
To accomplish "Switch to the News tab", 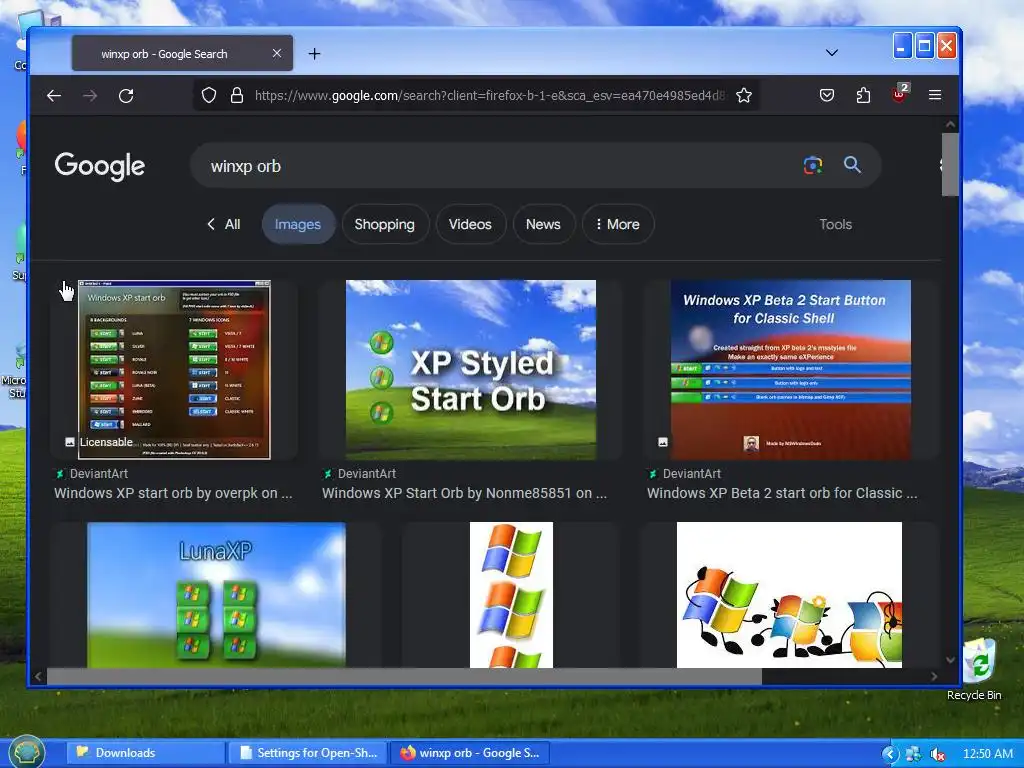I will pyautogui.click(x=543, y=224).
